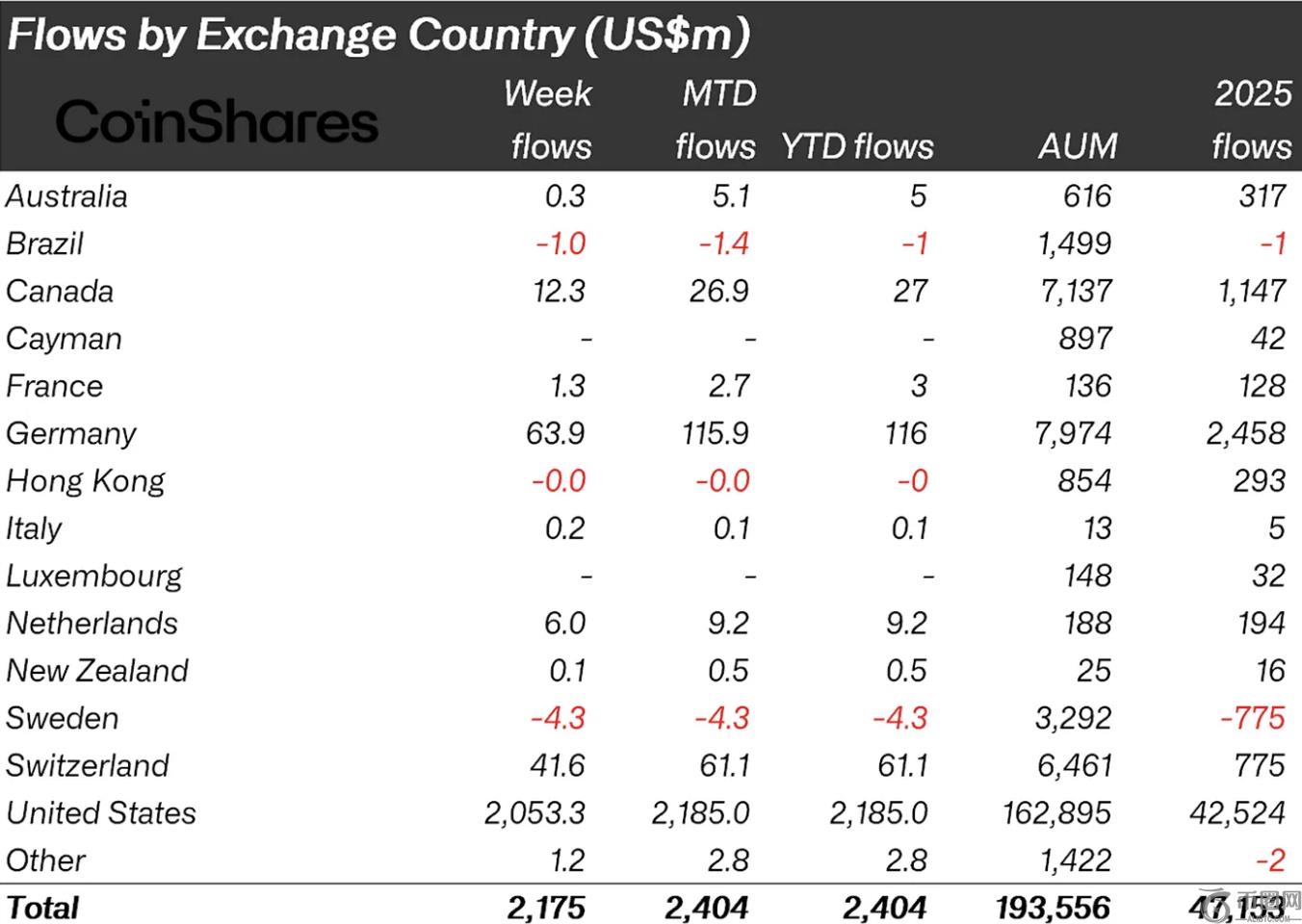Select the Luxembourg row label
Image resolution: width=1302 pixels, height=924 pixels.
coord(94,576)
